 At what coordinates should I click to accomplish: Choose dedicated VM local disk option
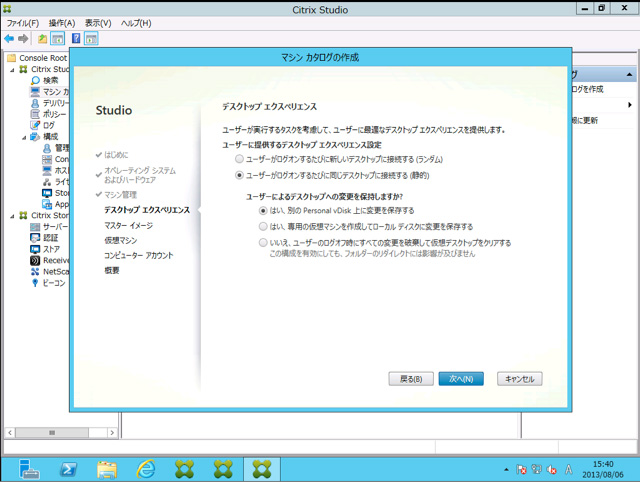(x=264, y=227)
